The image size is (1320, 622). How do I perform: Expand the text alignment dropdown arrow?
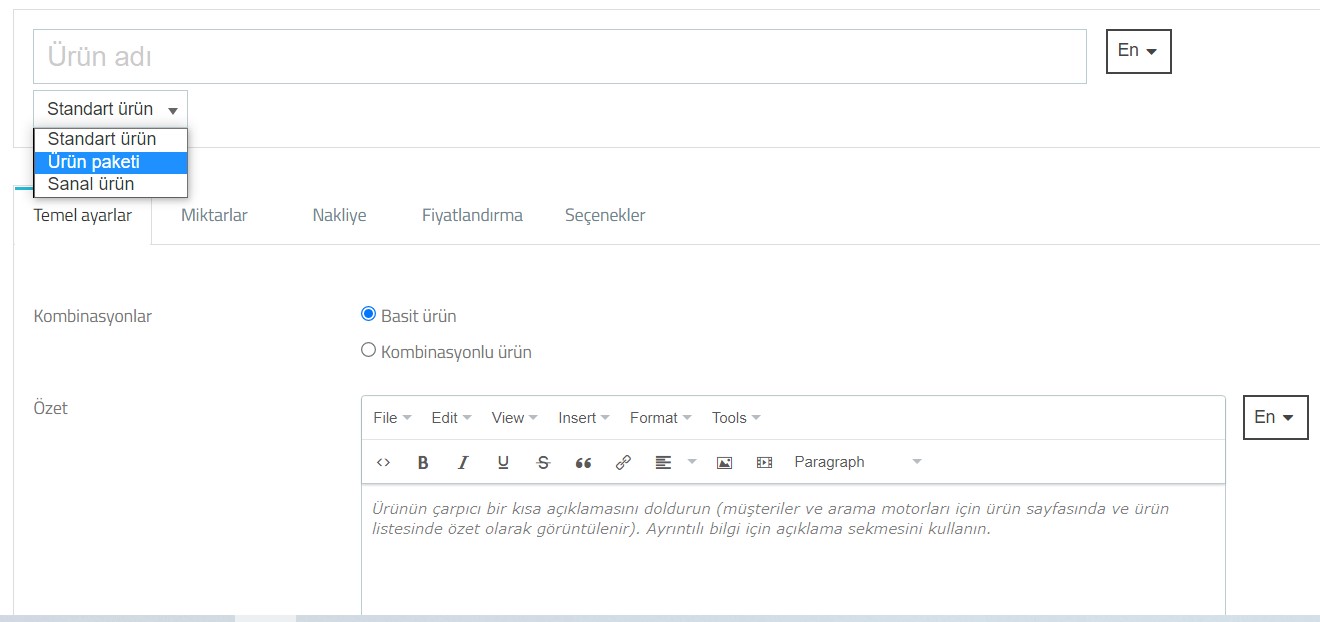click(692, 462)
